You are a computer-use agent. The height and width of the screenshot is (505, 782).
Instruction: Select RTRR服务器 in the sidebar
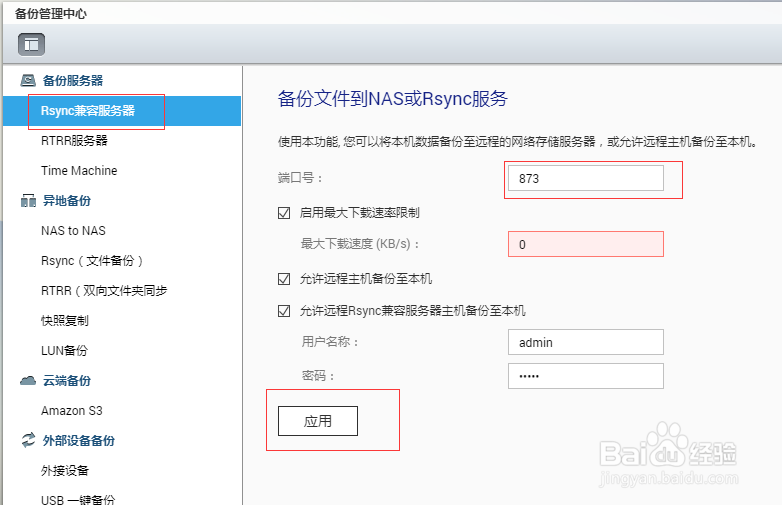click(x=74, y=141)
